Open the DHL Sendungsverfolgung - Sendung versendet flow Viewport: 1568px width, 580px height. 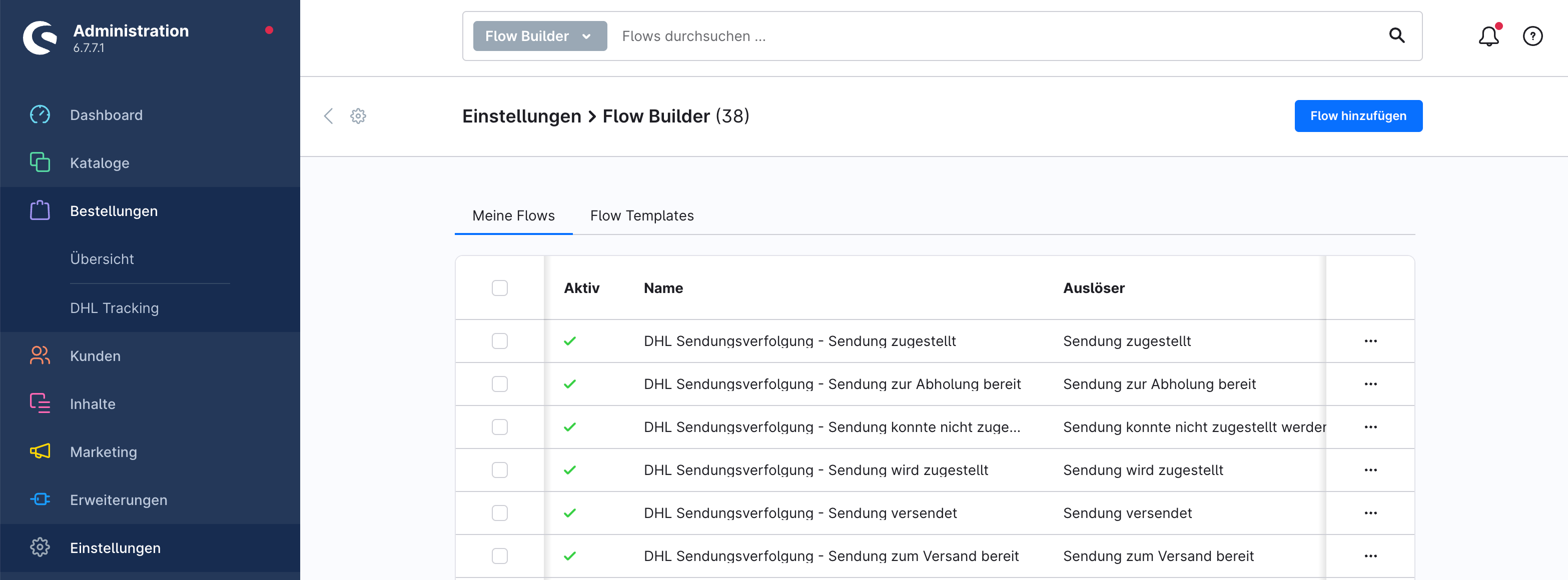[x=801, y=513]
